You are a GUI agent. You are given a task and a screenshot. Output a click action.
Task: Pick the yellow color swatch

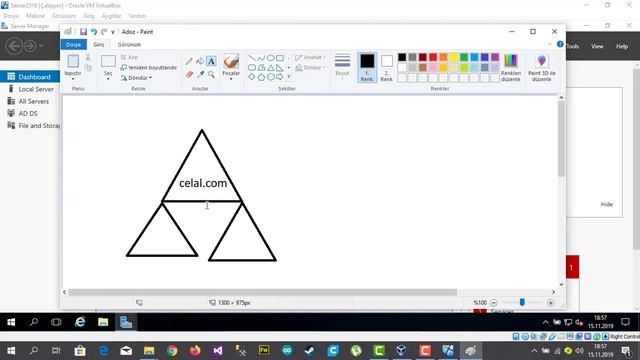[453, 57]
